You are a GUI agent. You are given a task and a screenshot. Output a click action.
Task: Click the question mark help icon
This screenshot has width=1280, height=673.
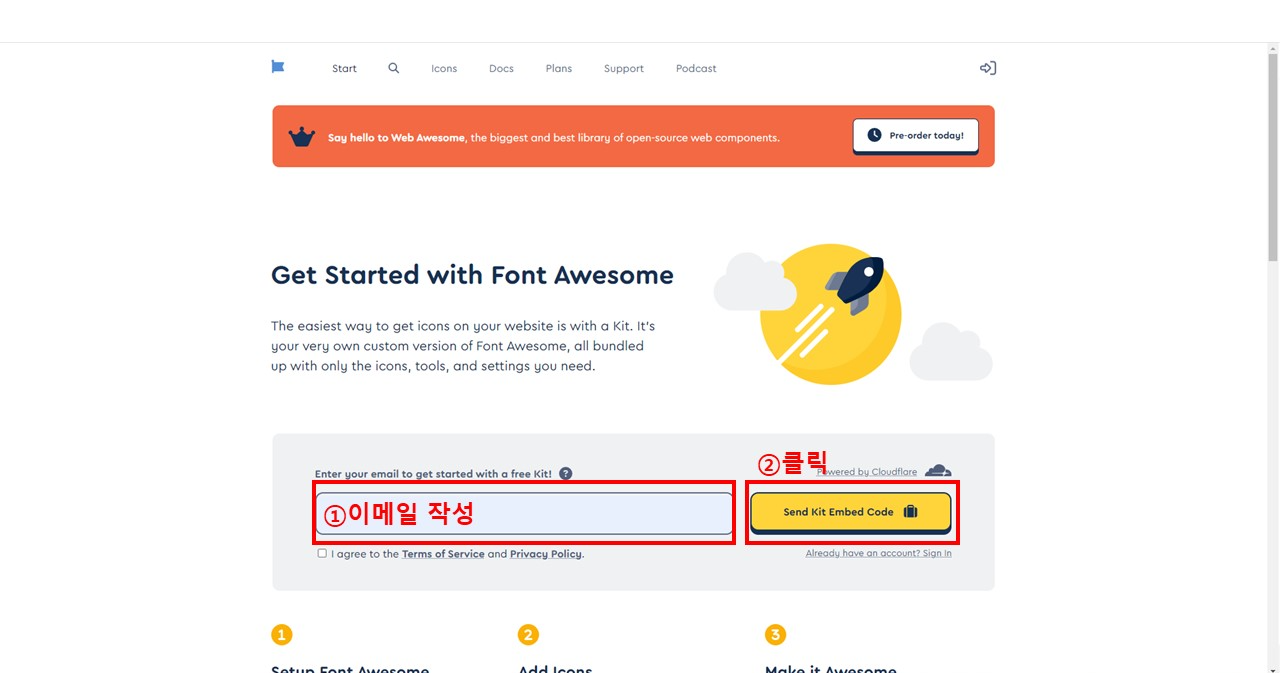[566, 473]
